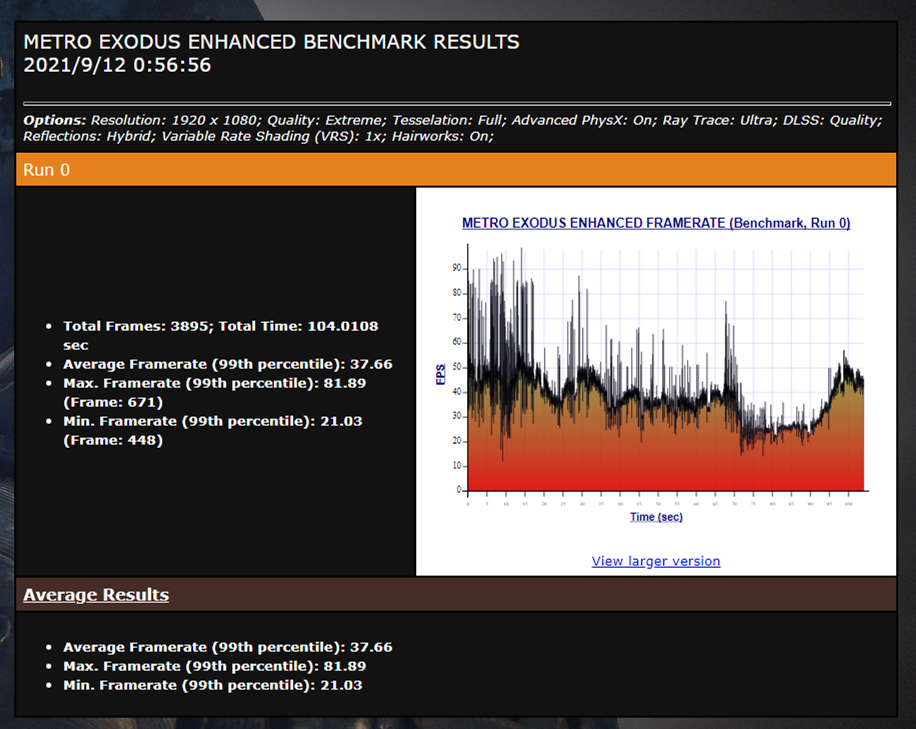
Task: Click the 'Average Results' heading
Action: [x=96, y=594]
